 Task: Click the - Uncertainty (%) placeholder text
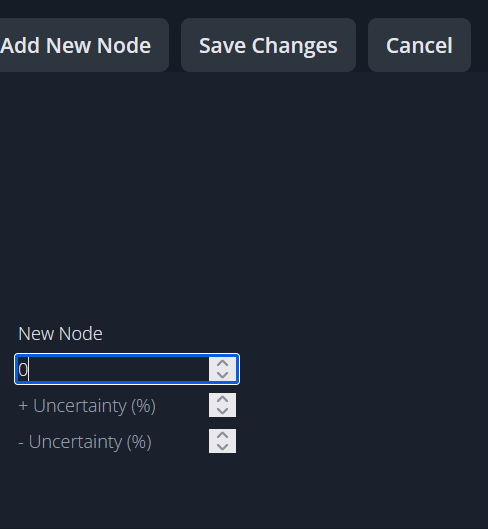point(85,442)
